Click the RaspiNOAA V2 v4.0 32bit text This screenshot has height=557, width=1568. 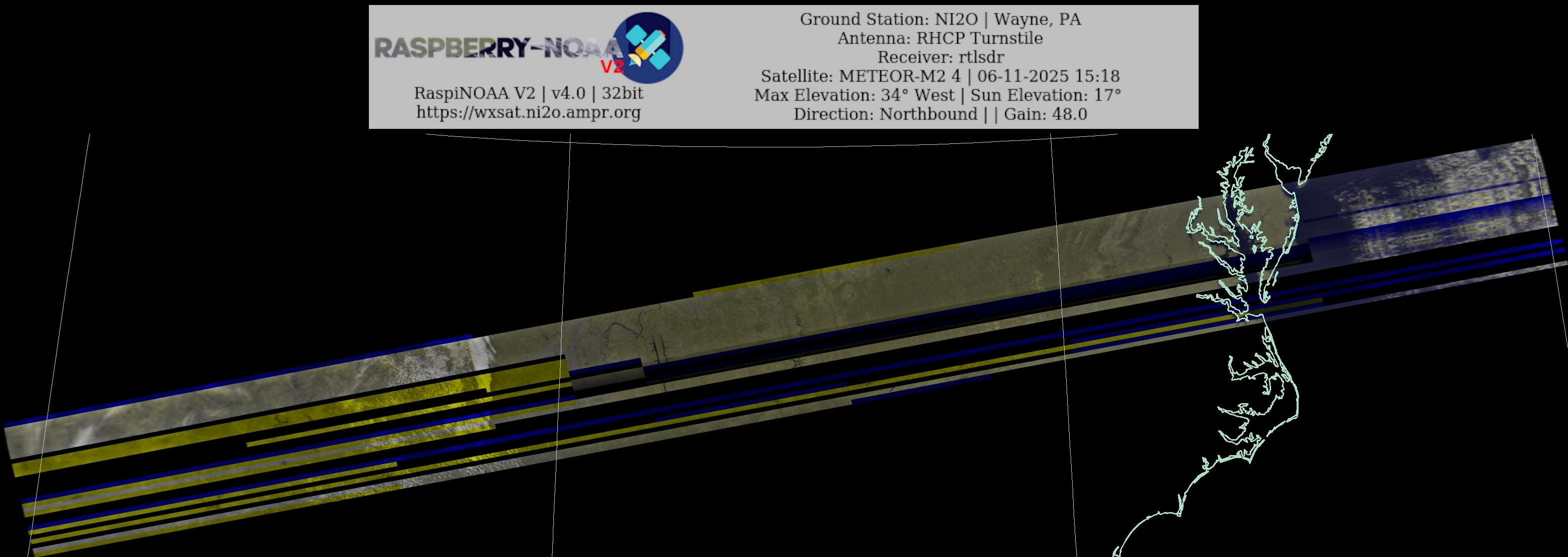528,93
